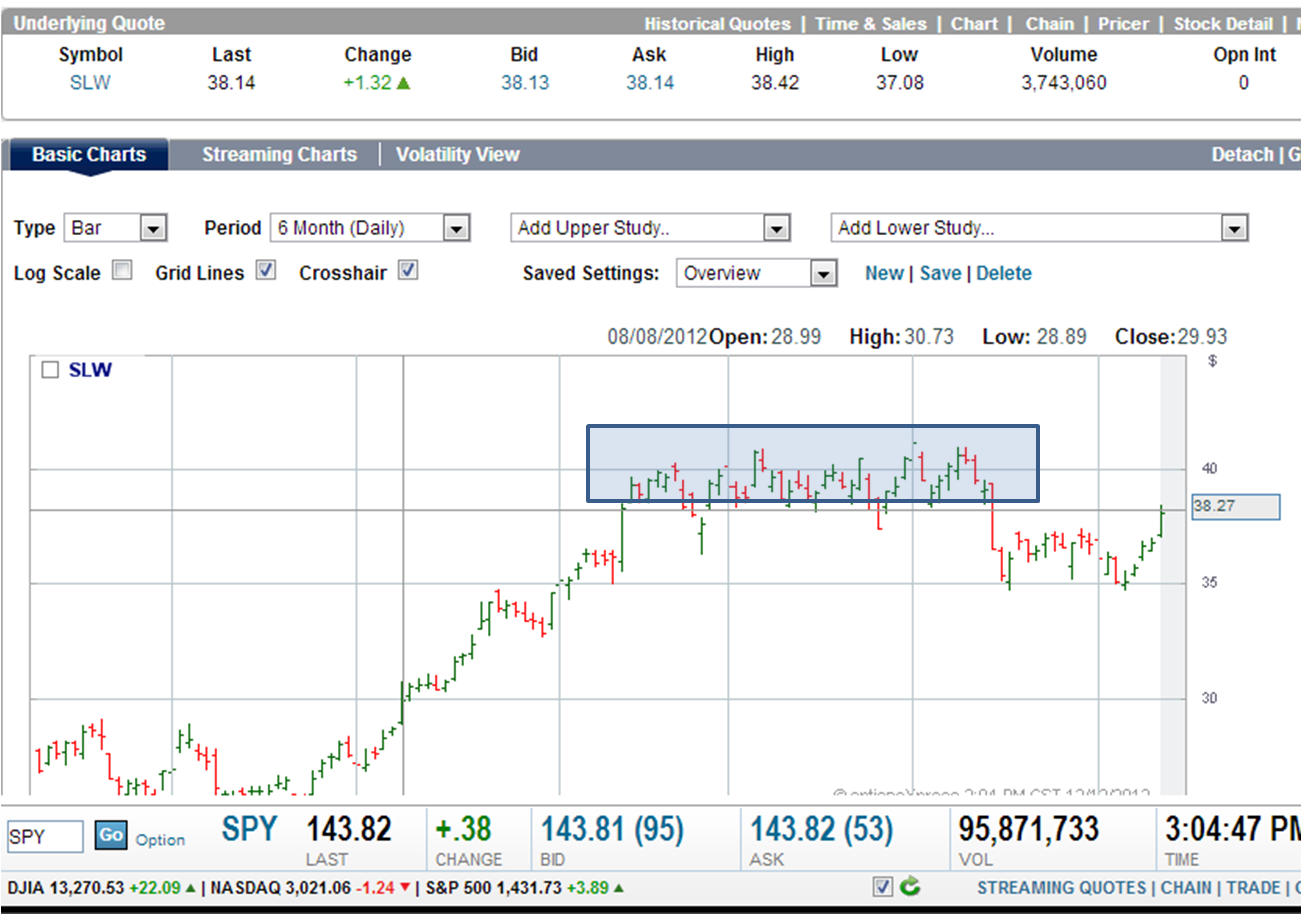
Task: Click the S&P 500 1,431.73 index quote
Action: (x=525, y=887)
